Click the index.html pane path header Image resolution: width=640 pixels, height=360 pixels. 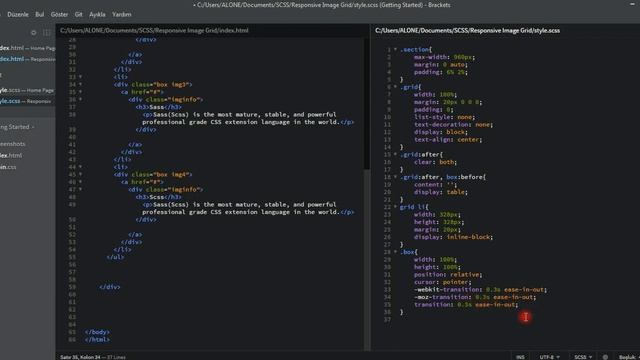coord(154,30)
